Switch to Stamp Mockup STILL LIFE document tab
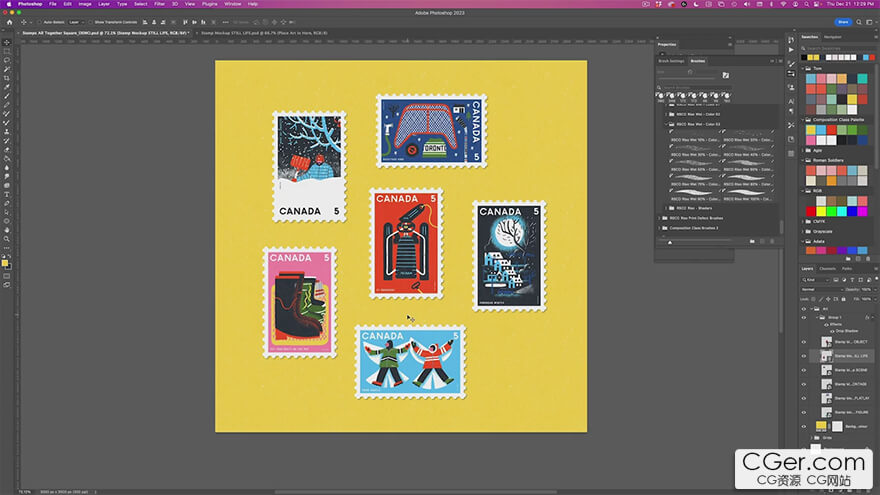The image size is (880, 495). 264,33
